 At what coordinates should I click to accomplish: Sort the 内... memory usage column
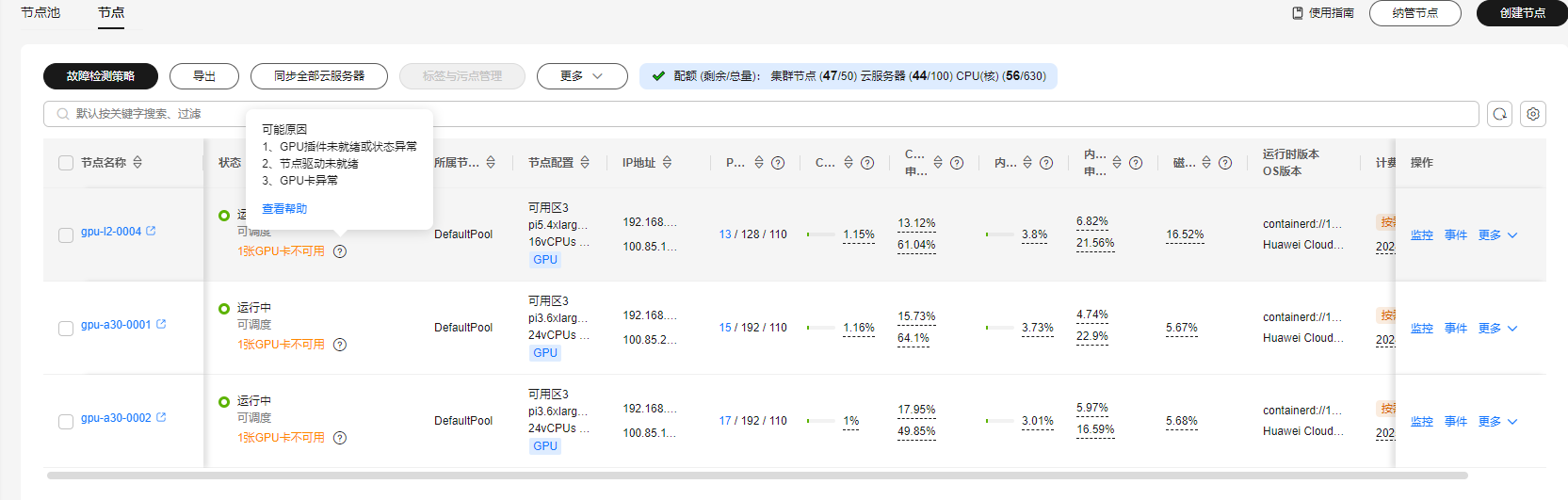coord(1027,163)
